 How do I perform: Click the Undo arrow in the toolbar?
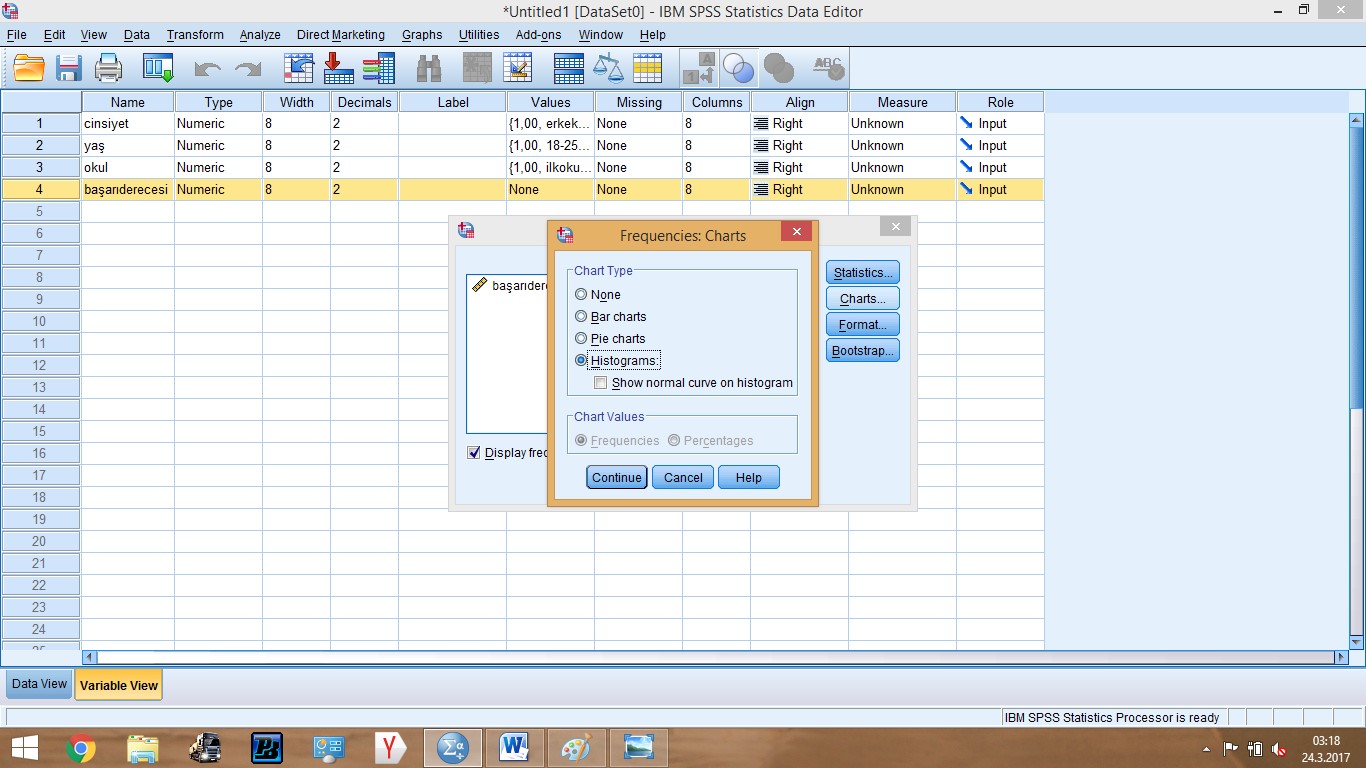point(207,68)
